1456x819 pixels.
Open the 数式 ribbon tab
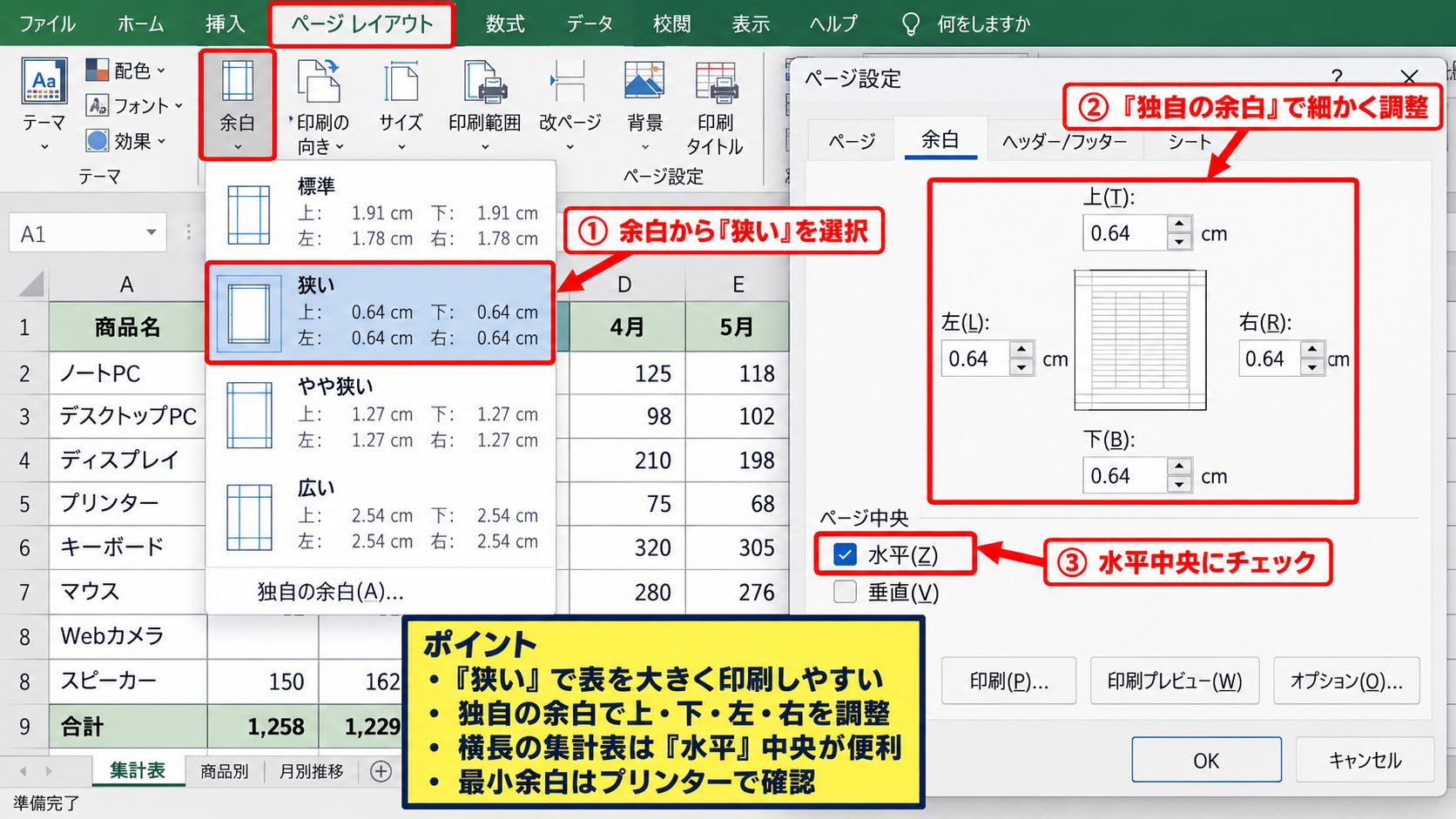click(505, 23)
